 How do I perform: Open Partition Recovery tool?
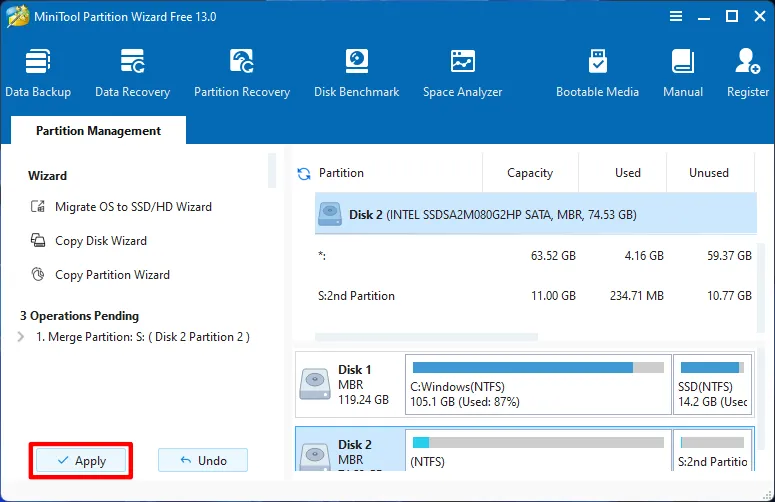242,72
